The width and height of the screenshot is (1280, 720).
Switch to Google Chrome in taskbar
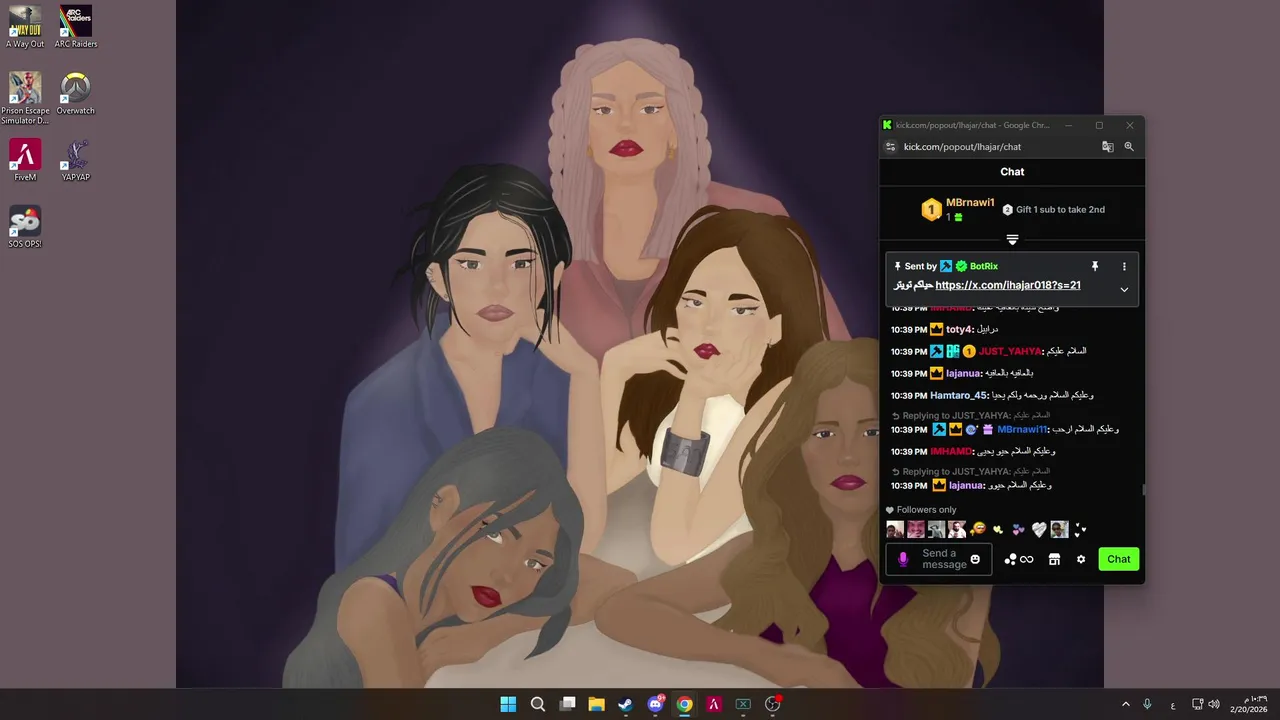click(x=684, y=704)
